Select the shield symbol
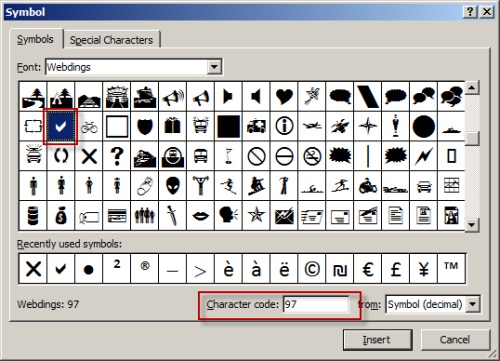Viewport: 500px width, 361px height. click(x=145, y=126)
